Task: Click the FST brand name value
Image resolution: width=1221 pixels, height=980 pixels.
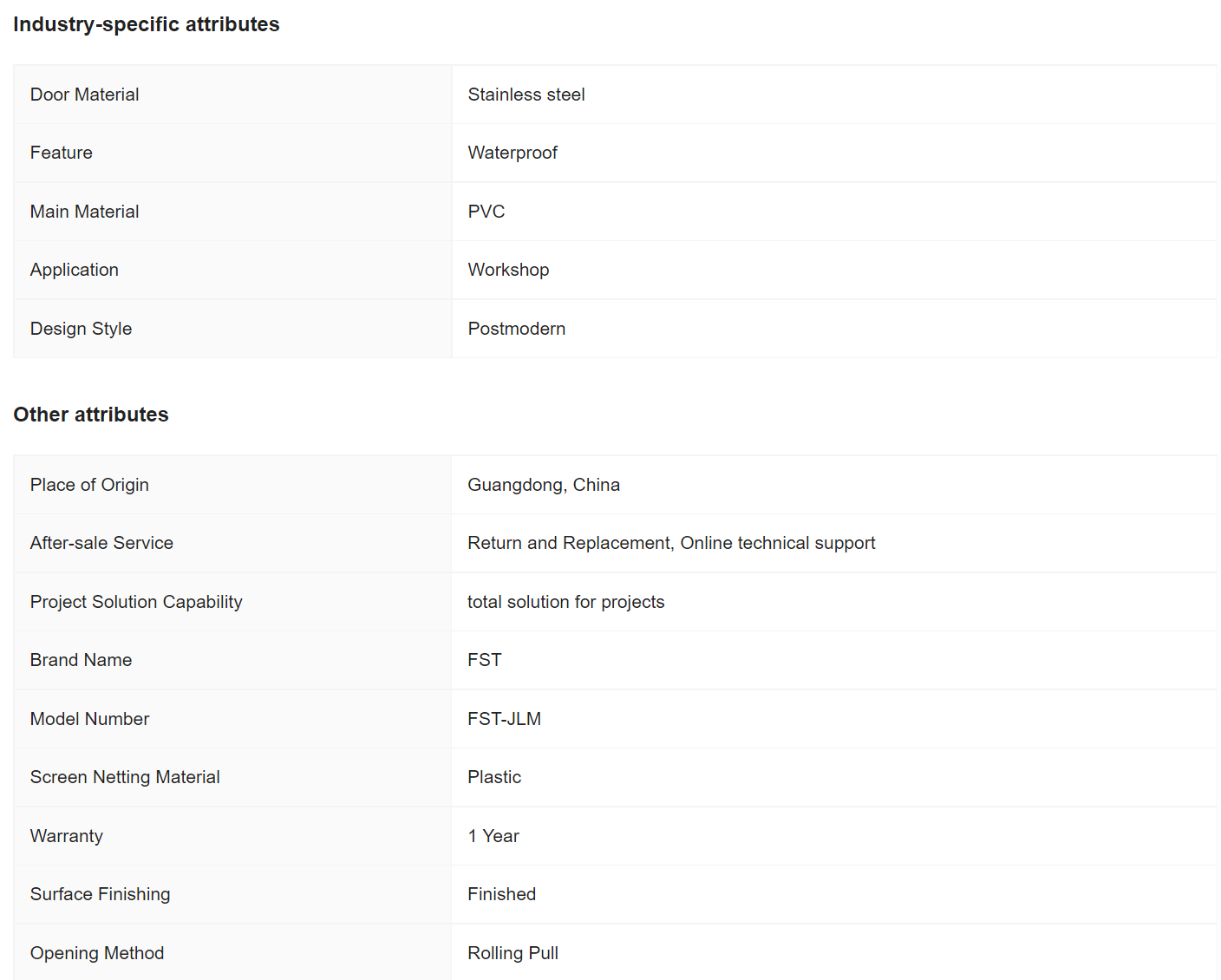Action: pos(485,660)
